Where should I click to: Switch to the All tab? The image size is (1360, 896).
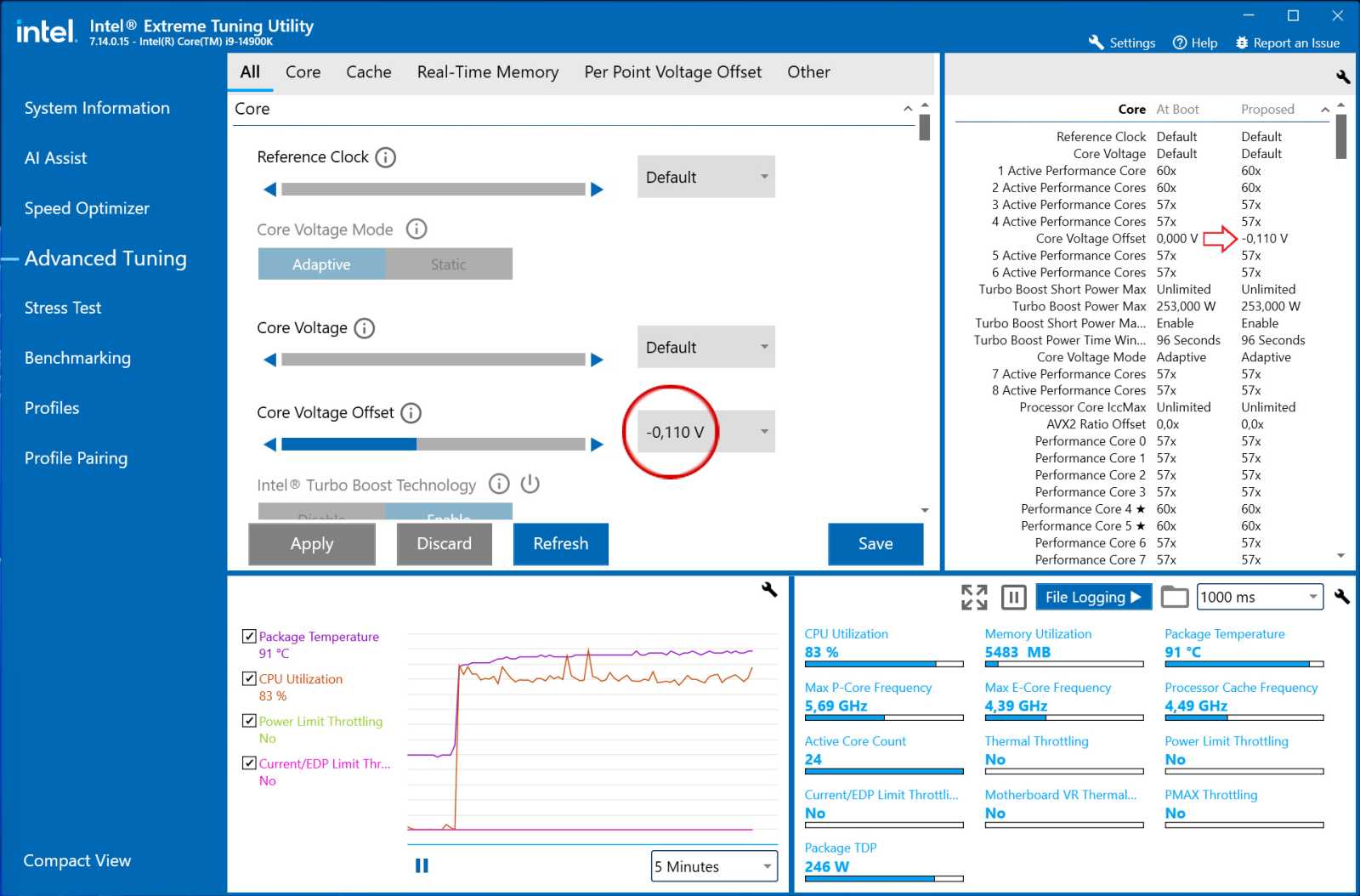250,72
